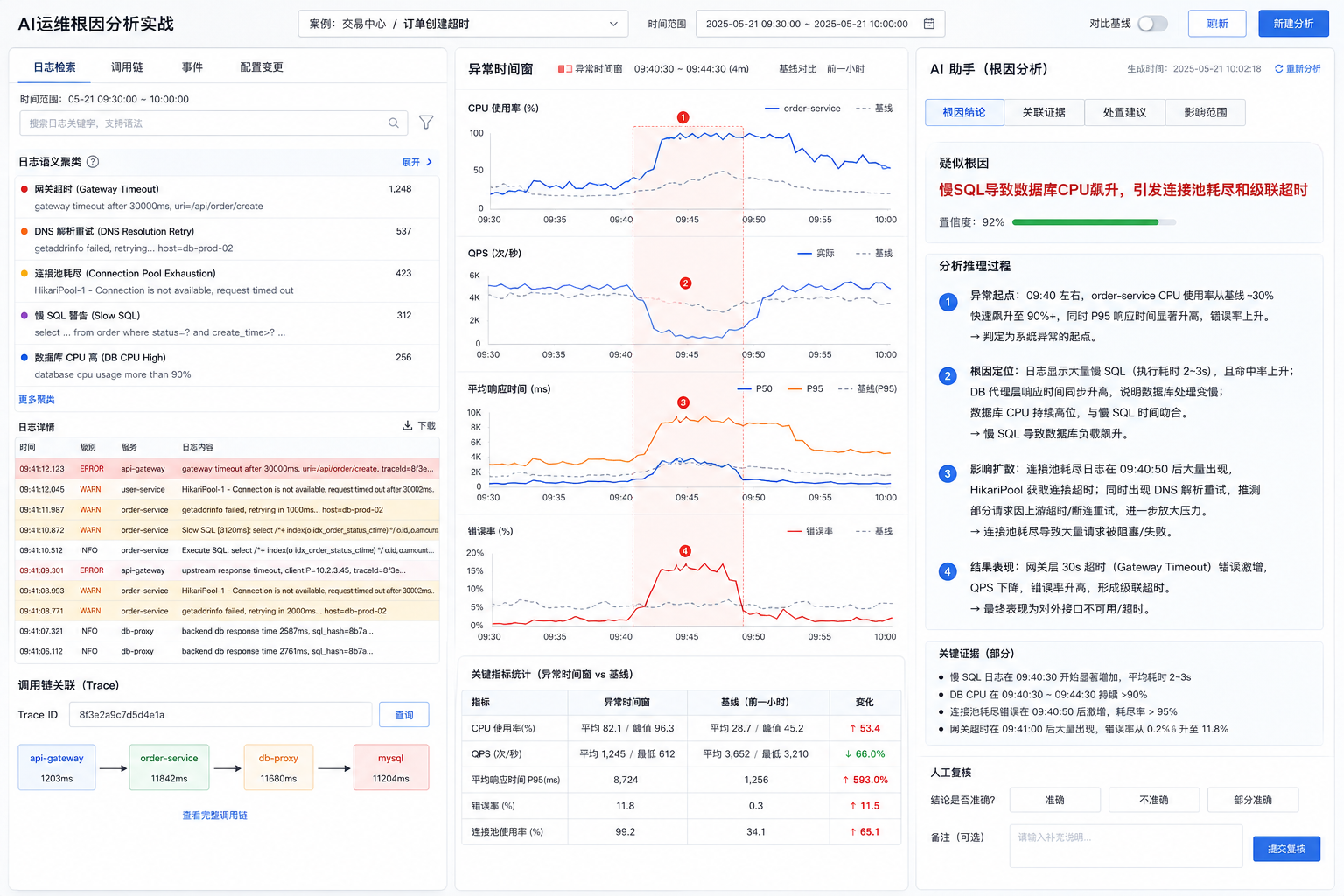Select the 关联证据 tab
The image size is (1344, 896).
tap(1044, 112)
